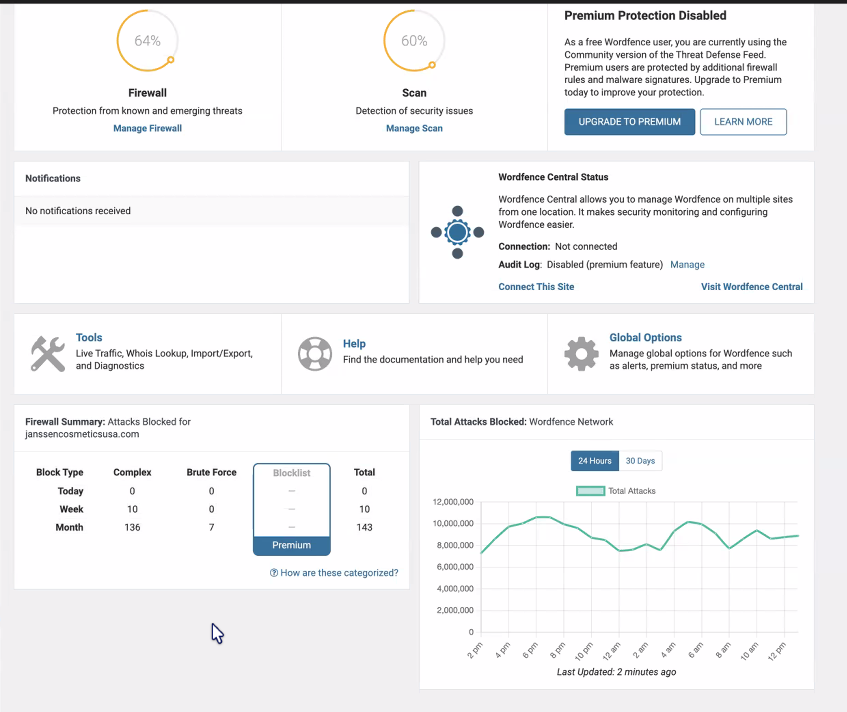
Task: Open the Help heading link
Action: tap(354, 344)
